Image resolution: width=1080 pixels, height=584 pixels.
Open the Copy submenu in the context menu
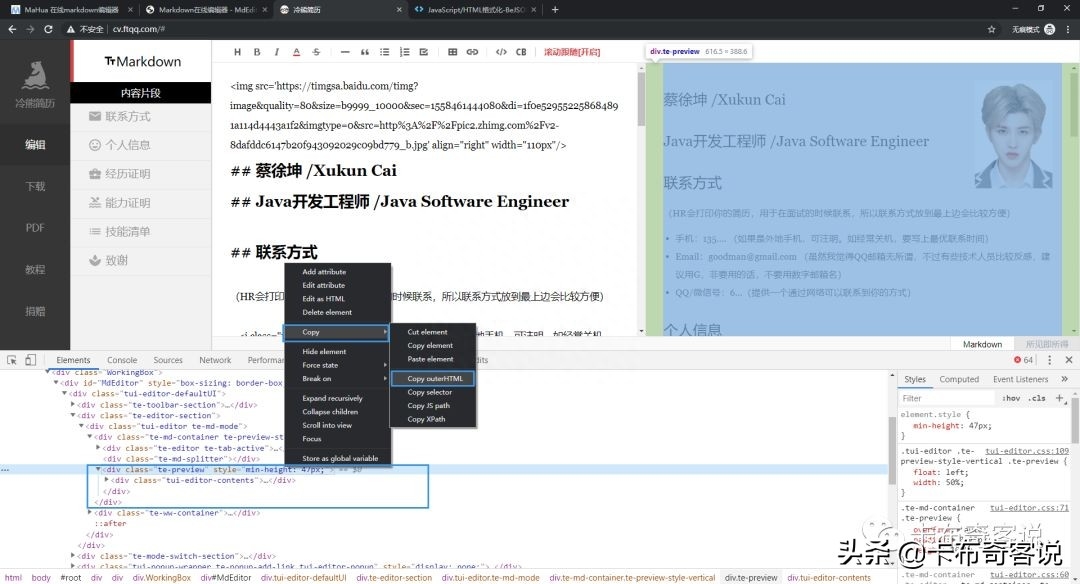(x=318, y=331)
